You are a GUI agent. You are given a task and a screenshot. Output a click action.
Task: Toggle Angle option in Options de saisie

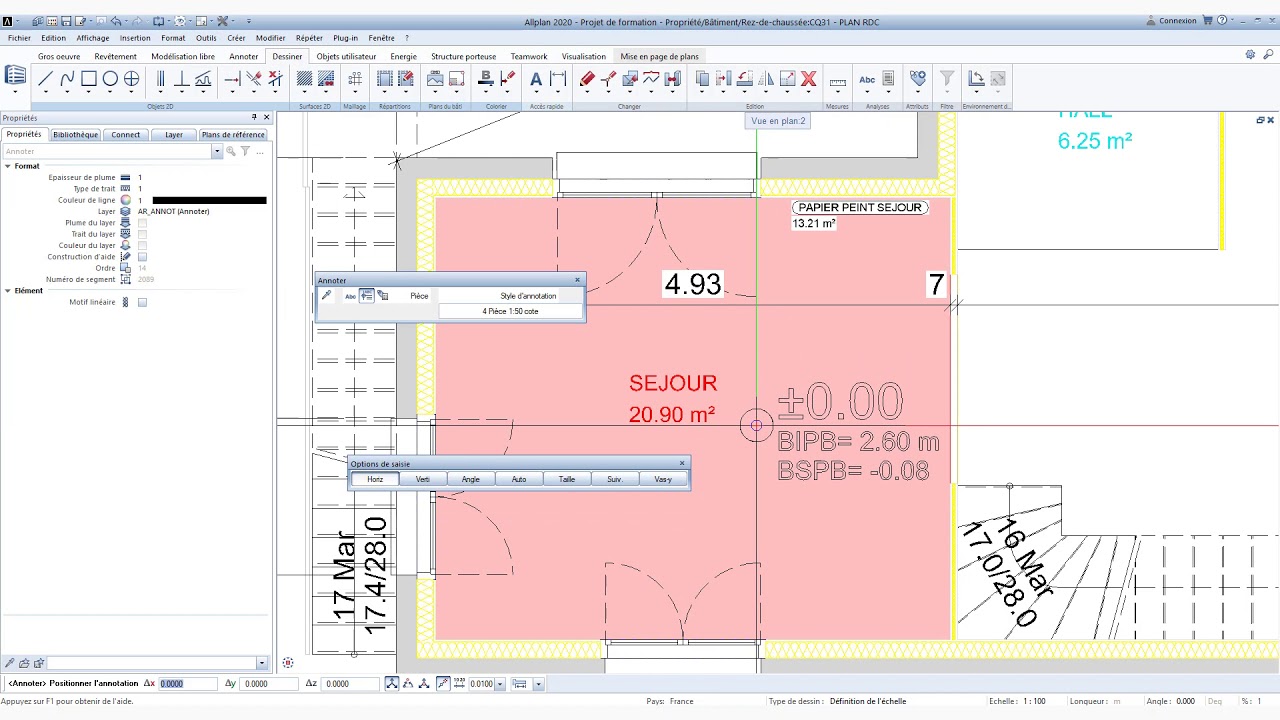[471, 479]
